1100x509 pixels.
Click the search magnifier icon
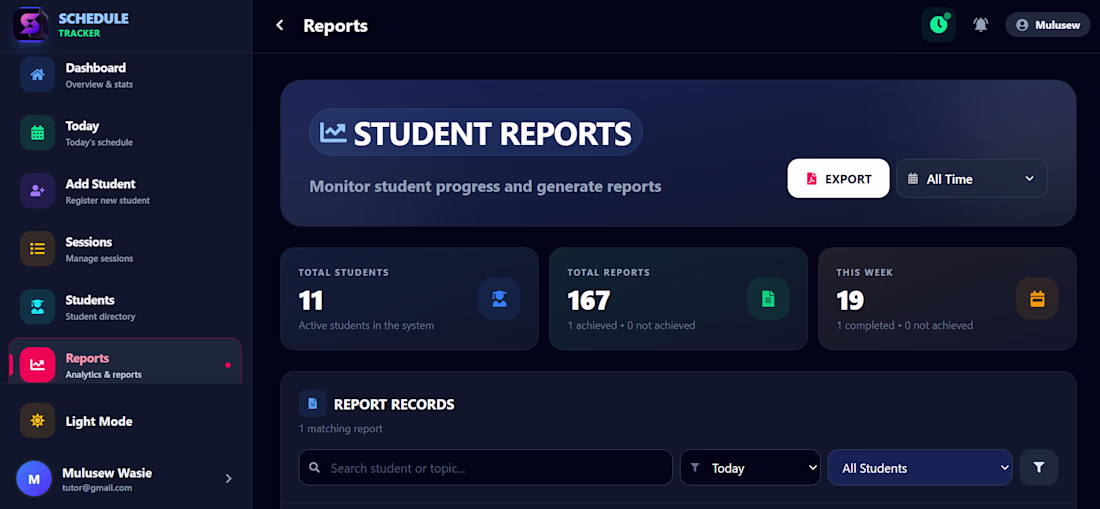[x=315, y=468]
